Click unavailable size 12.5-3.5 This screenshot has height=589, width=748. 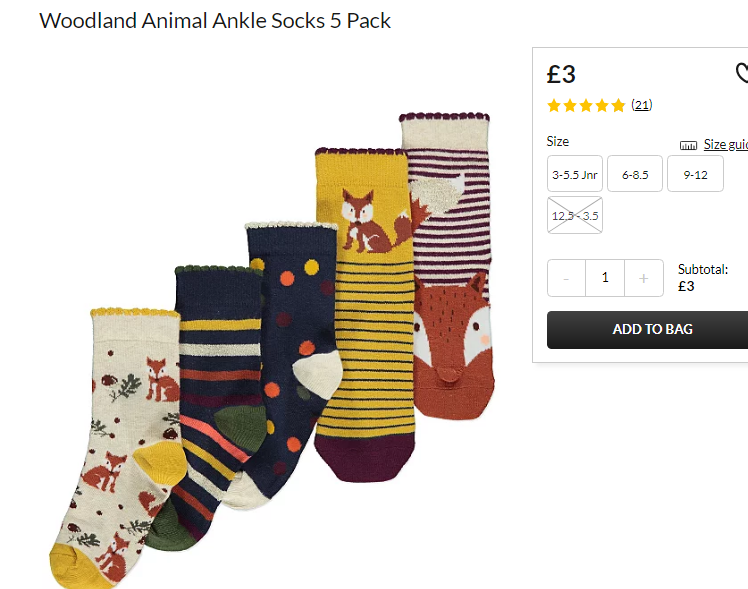(575, 215)
